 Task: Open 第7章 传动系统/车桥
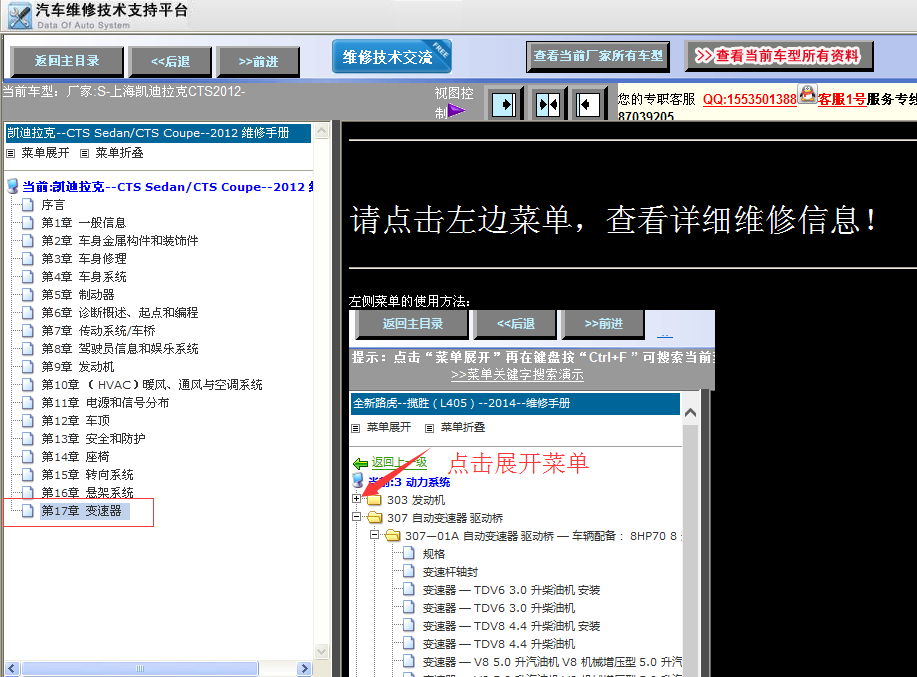point(98,331)
